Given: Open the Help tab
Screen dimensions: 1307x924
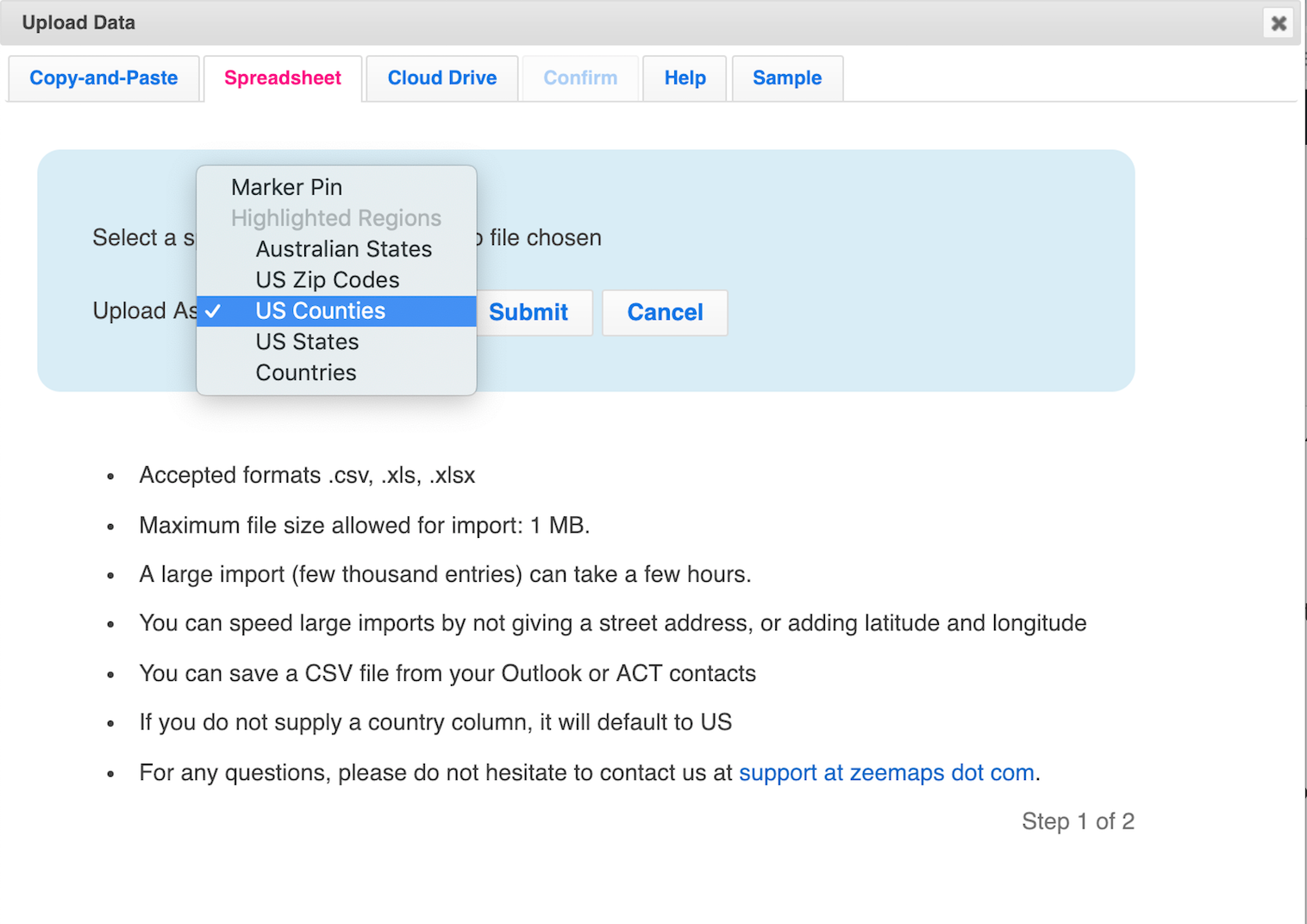Looking at the screenshot, I should [x=685, y=78].
